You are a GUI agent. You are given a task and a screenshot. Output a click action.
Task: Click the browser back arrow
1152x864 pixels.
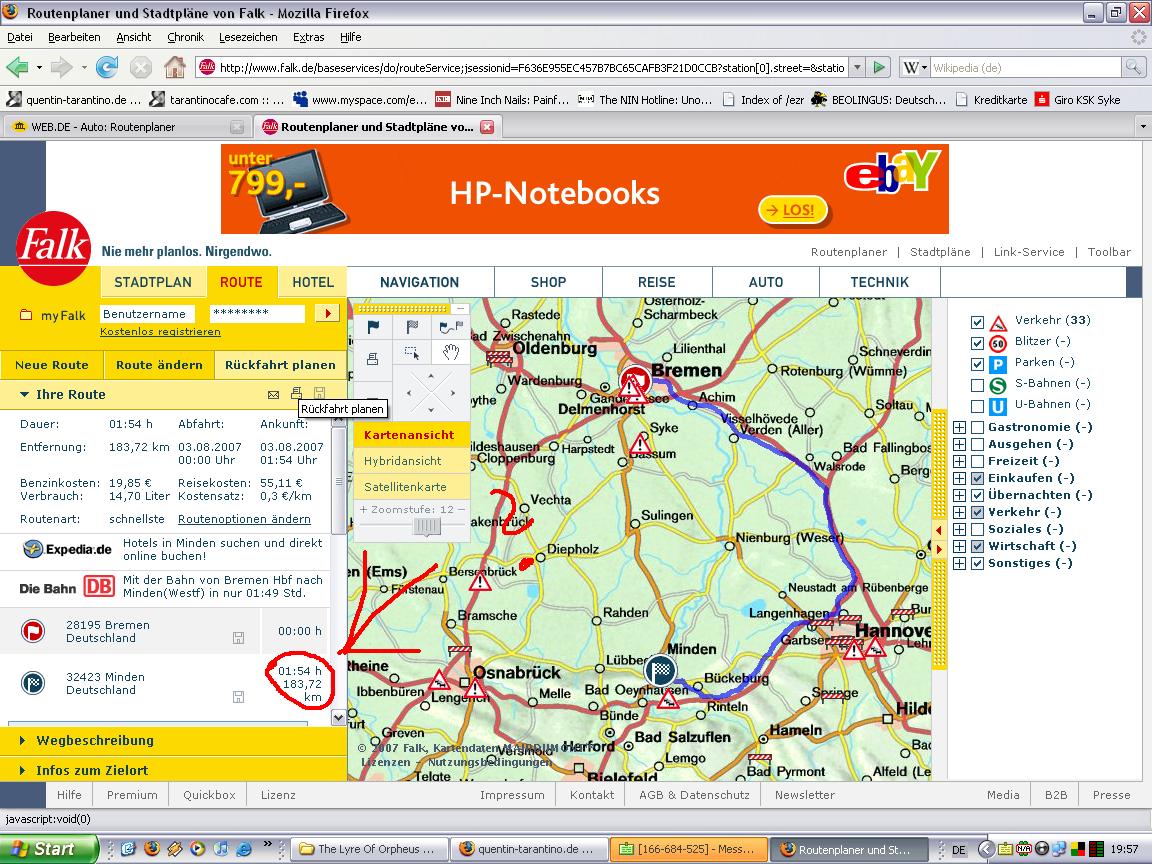click(18, 68)
